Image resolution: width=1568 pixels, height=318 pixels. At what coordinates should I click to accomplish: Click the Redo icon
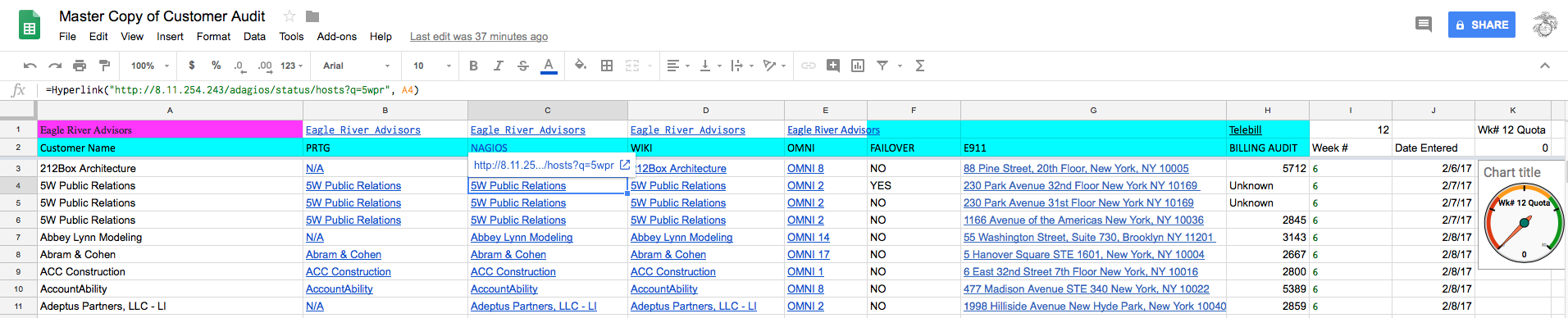point(55,66)
